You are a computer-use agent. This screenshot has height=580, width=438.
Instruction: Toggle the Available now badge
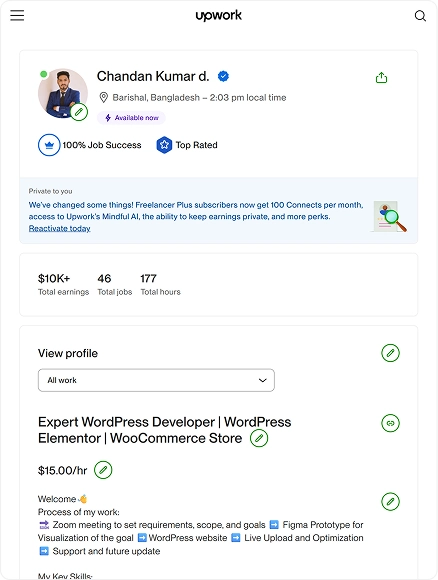pyautogui.click(x=131, y=118)
